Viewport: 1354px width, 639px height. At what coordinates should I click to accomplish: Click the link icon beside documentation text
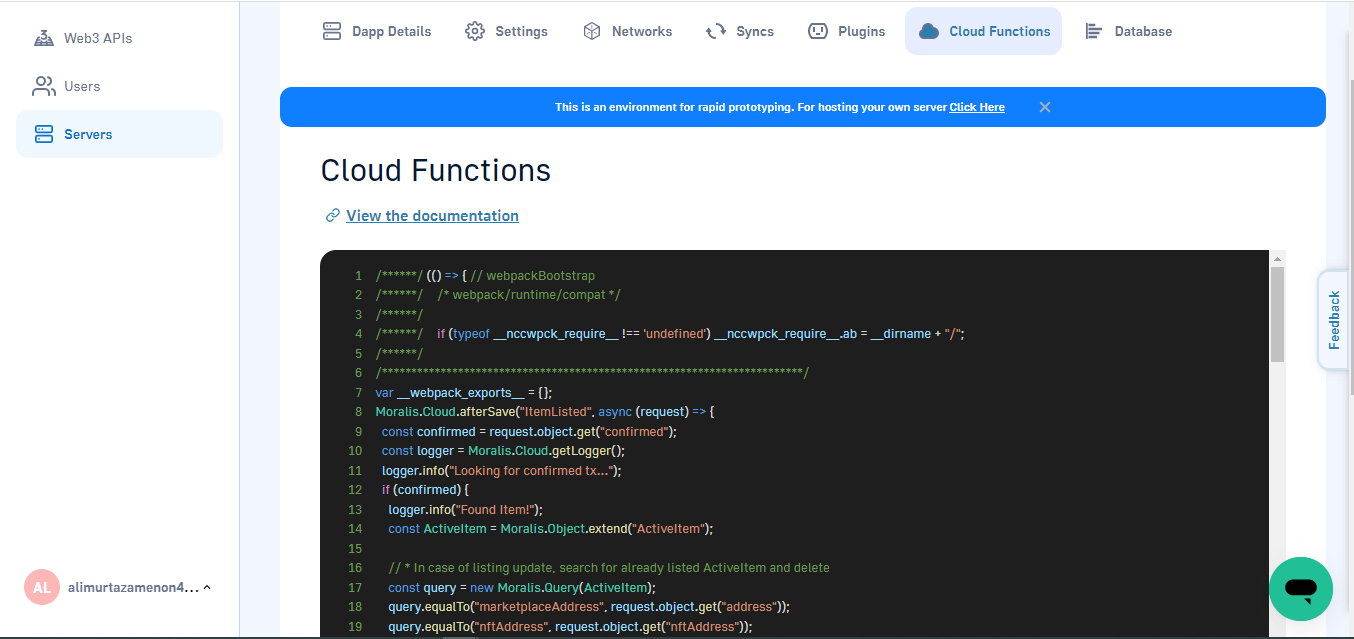click(332, 215)
